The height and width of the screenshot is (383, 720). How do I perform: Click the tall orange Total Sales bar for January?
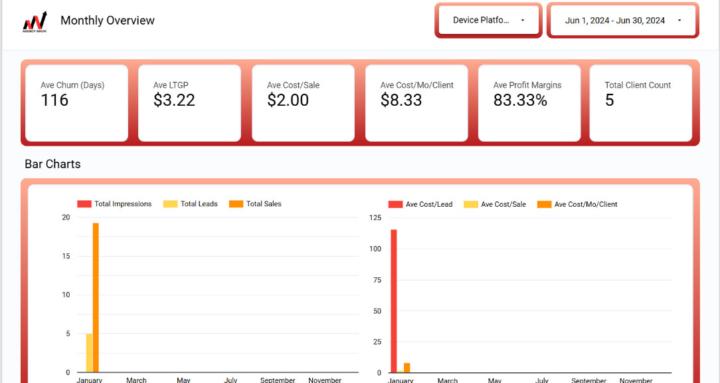click(x=96, y=298)
